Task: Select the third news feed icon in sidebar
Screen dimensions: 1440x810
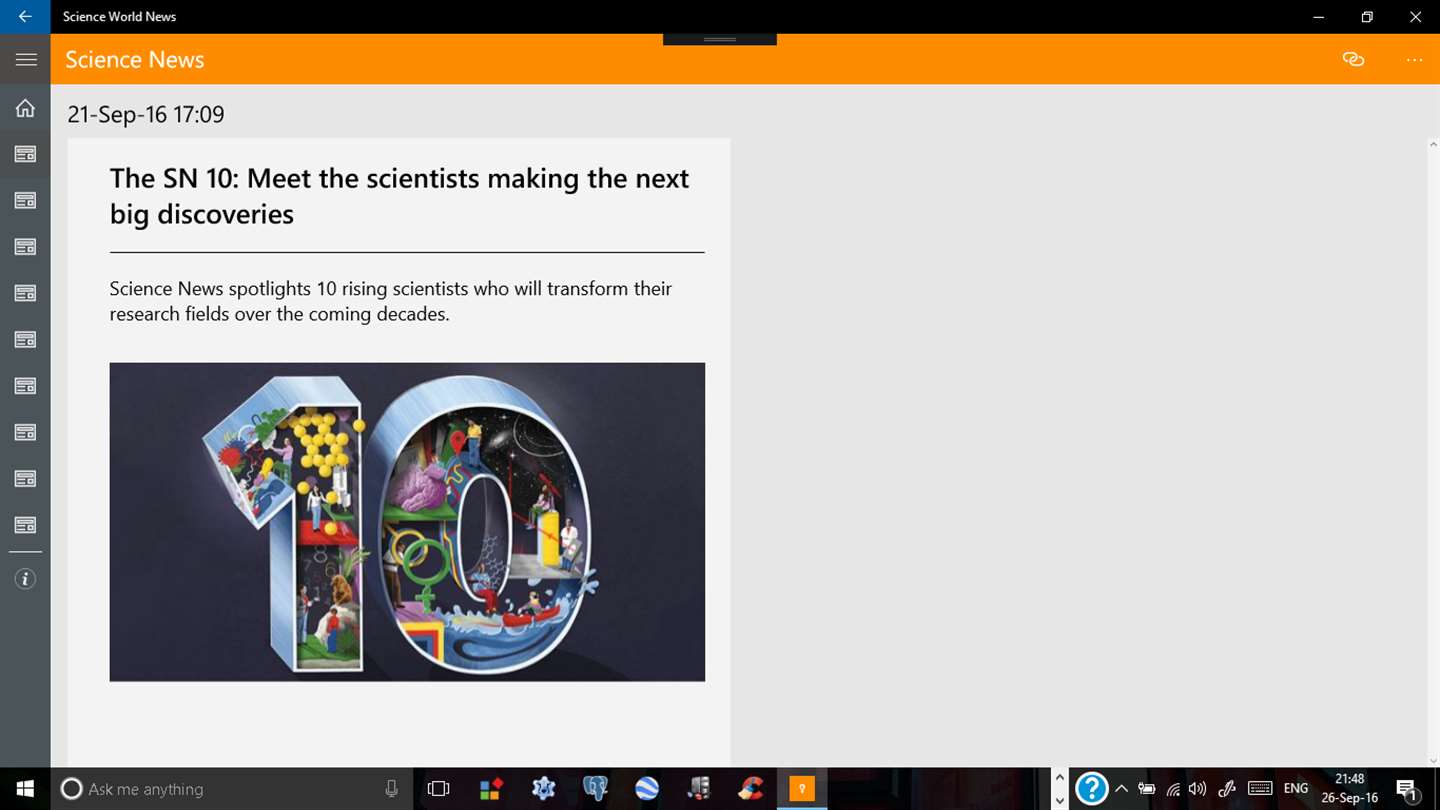Action: click(25, 247)
